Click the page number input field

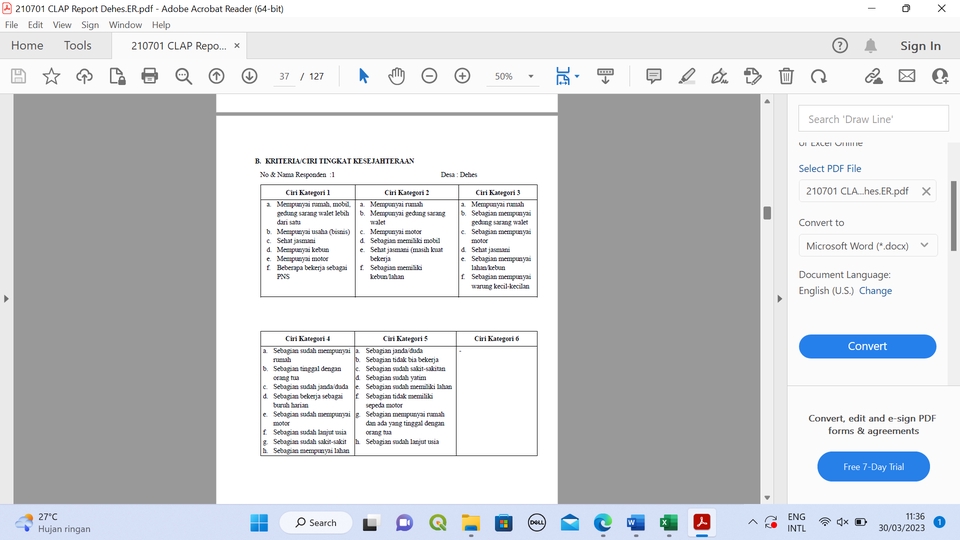point(284,77)
